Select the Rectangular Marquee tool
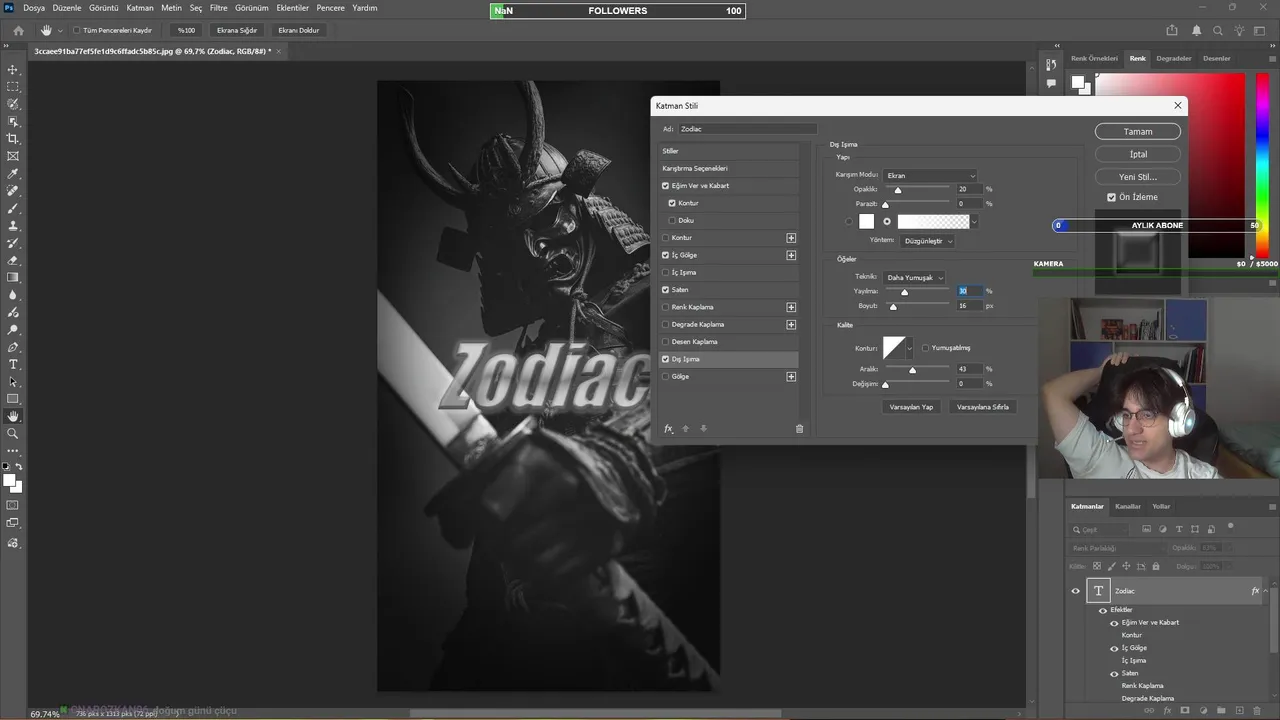The width and height of the screenshot is (1280, 720). tap(13, 87)
